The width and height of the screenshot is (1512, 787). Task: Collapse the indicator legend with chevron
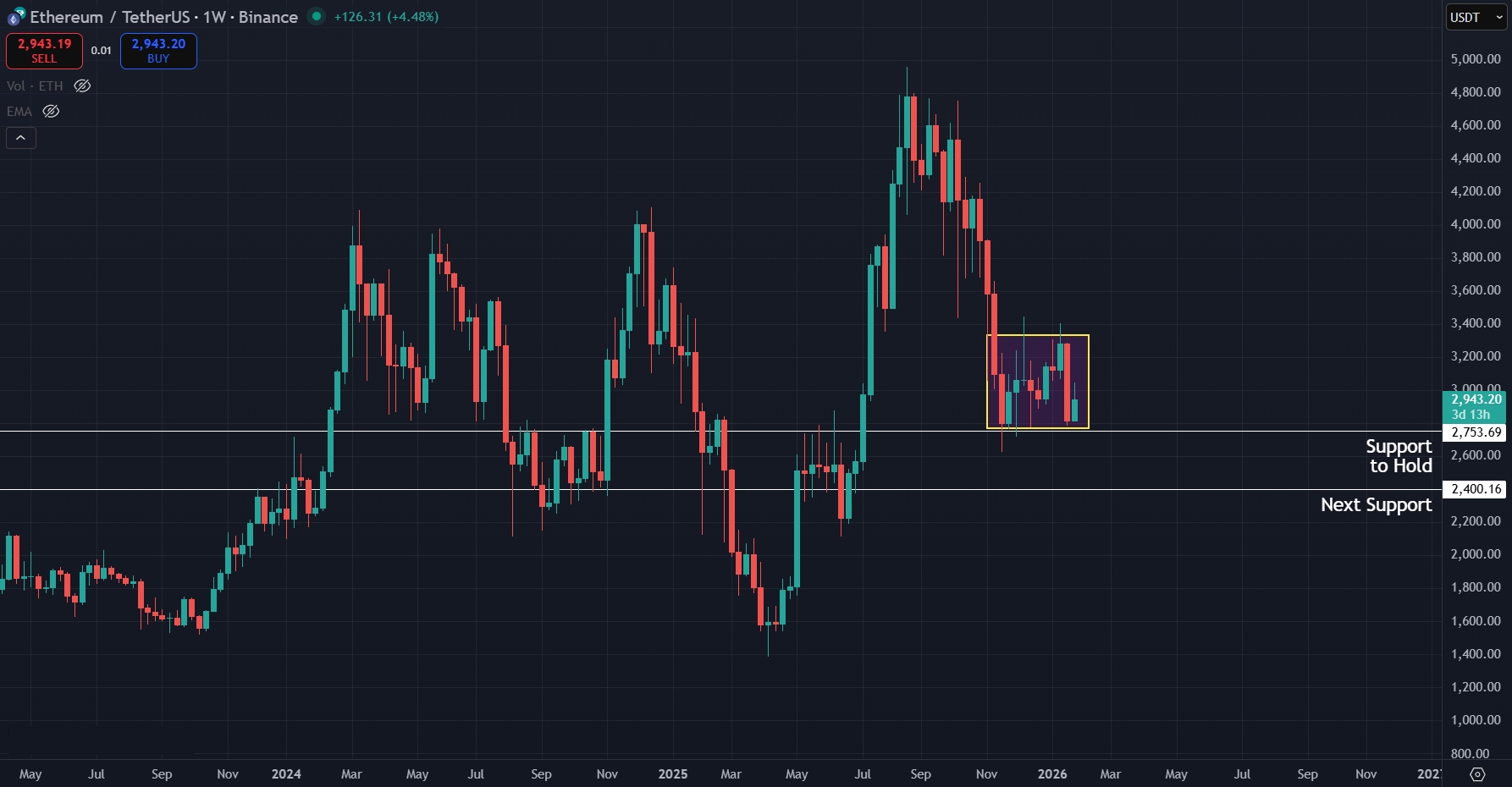21,137
